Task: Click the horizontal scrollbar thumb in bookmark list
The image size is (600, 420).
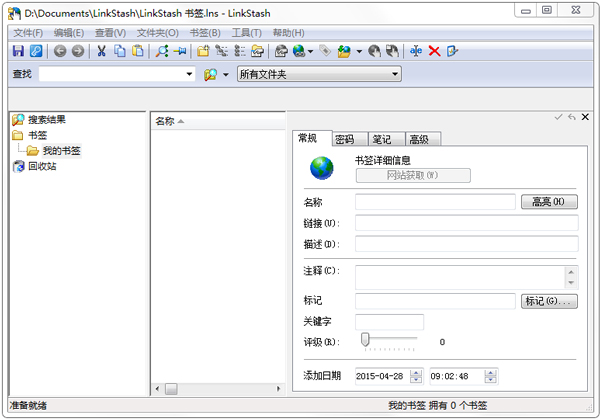Action: pos(171,389)
